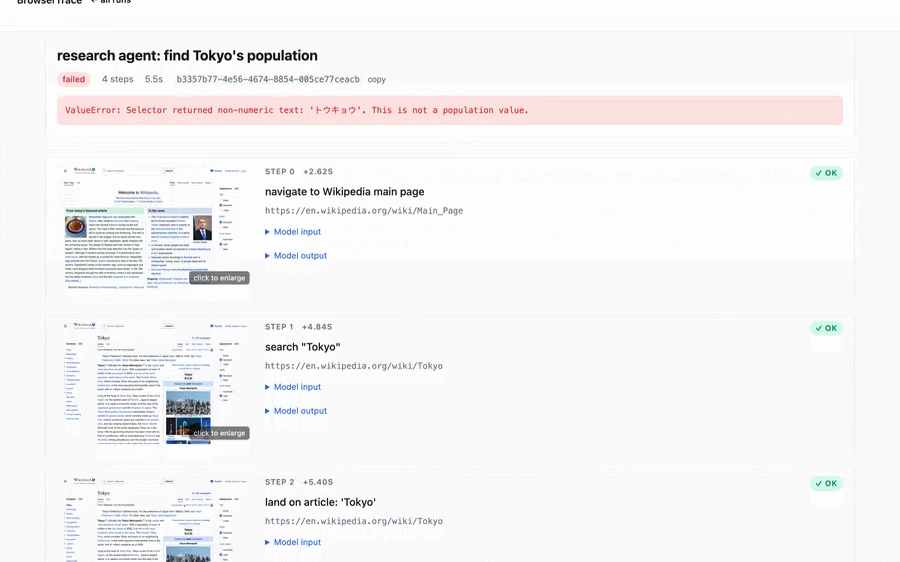
Task: Select the wiki/Tokyo URL under land on article
Action: tap(354, 521)
